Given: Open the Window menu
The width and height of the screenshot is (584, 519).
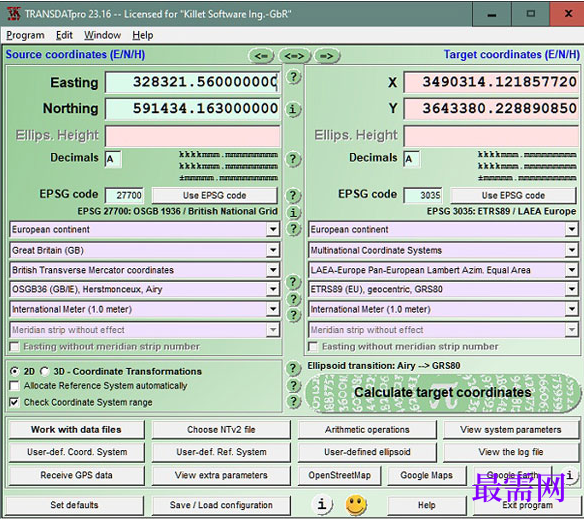Looking at the screenshot, I should click(x=102, y=35).
